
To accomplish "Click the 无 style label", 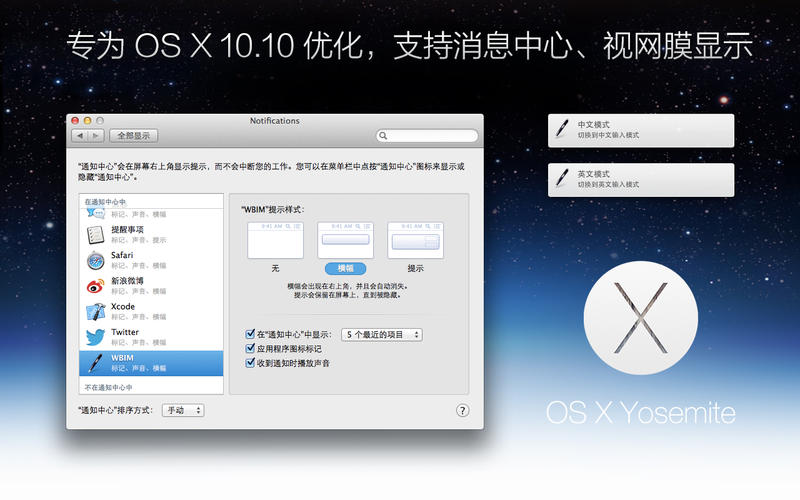I will pyautogui.click(x=276, y=268).
